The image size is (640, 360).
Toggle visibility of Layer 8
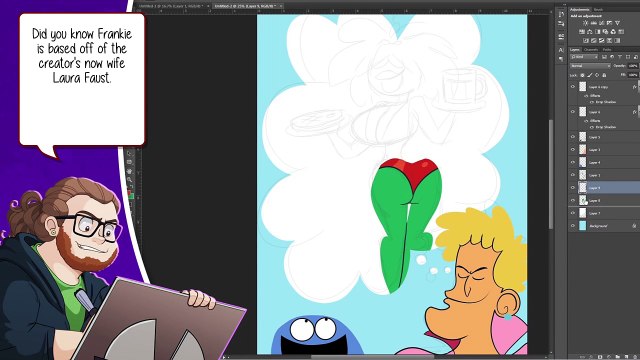pyautogui.click(x=573, y=200)
